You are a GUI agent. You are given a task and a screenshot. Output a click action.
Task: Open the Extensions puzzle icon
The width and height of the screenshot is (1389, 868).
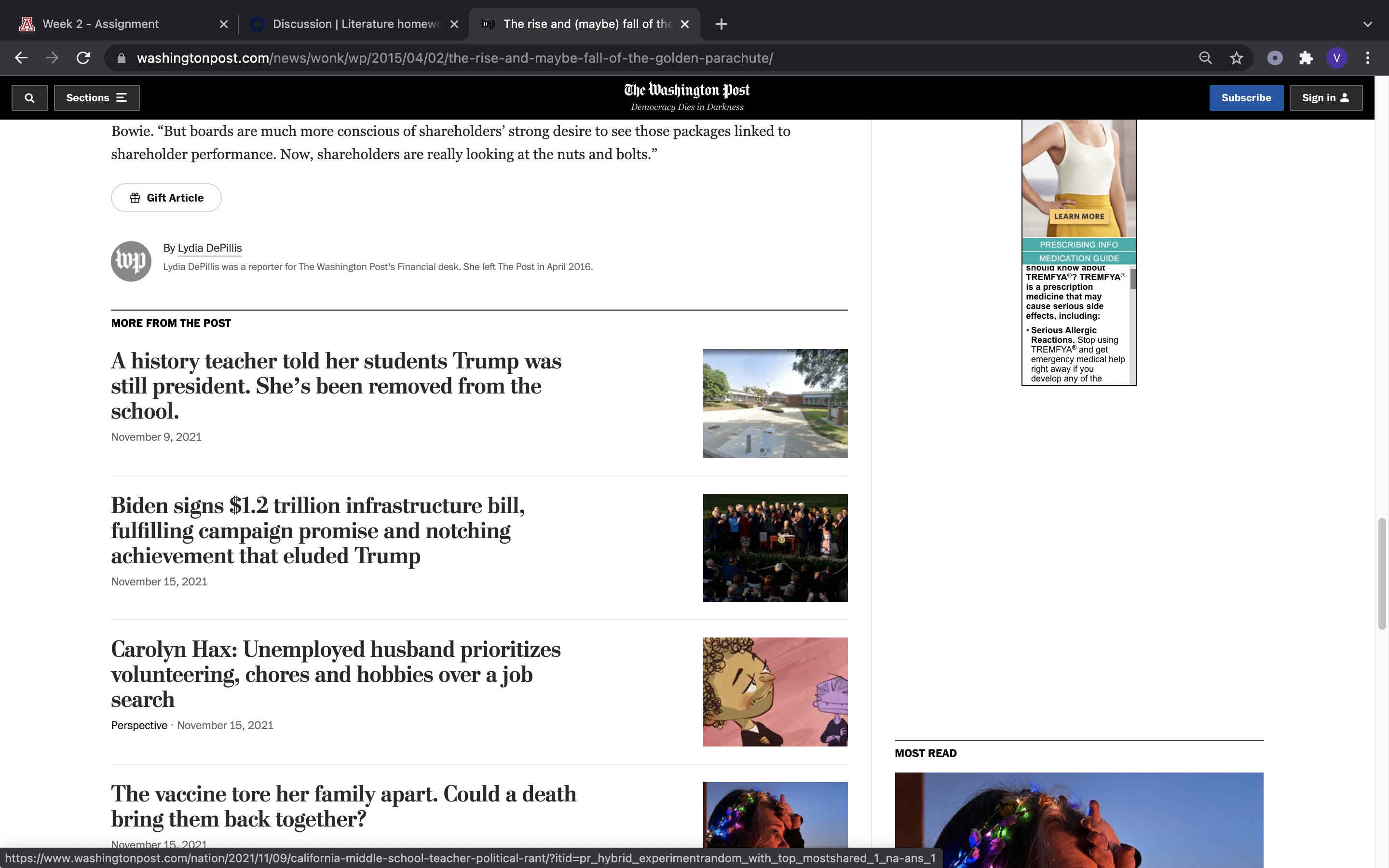[x=1306, y=58]
